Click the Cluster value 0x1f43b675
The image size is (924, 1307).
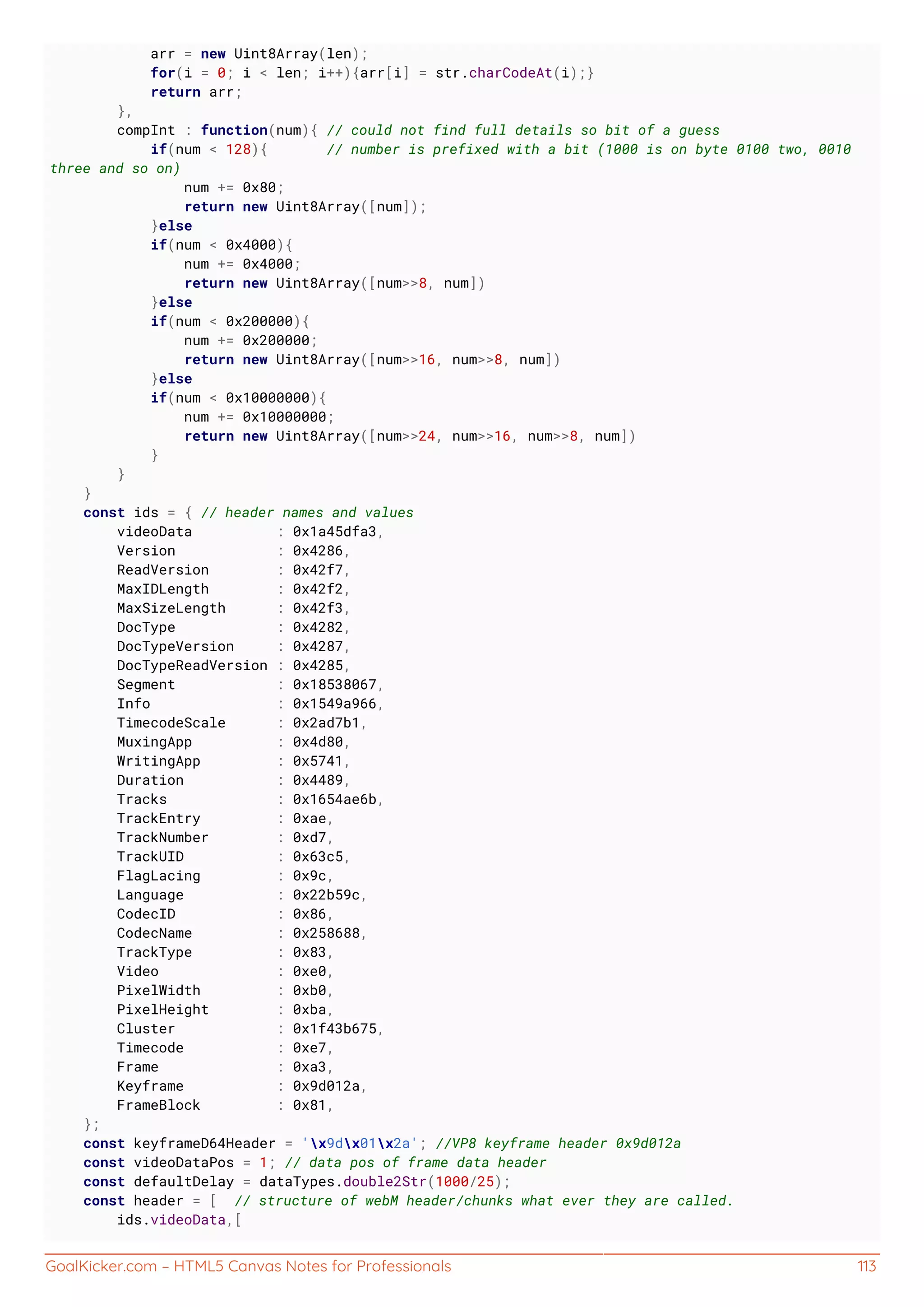pos(335,1029)
